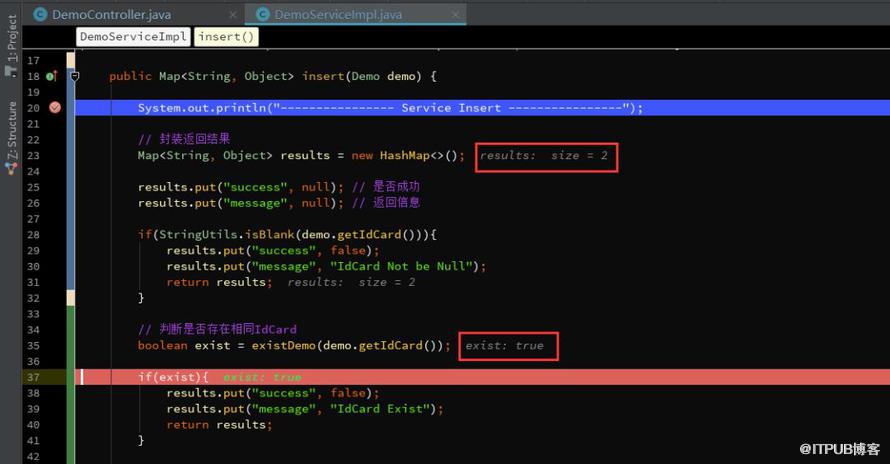The height and width of the screenshot is (464, 890).
Task: Click line number 35 in the gutter
Action: pyautogui.click(x=33, y=345)
